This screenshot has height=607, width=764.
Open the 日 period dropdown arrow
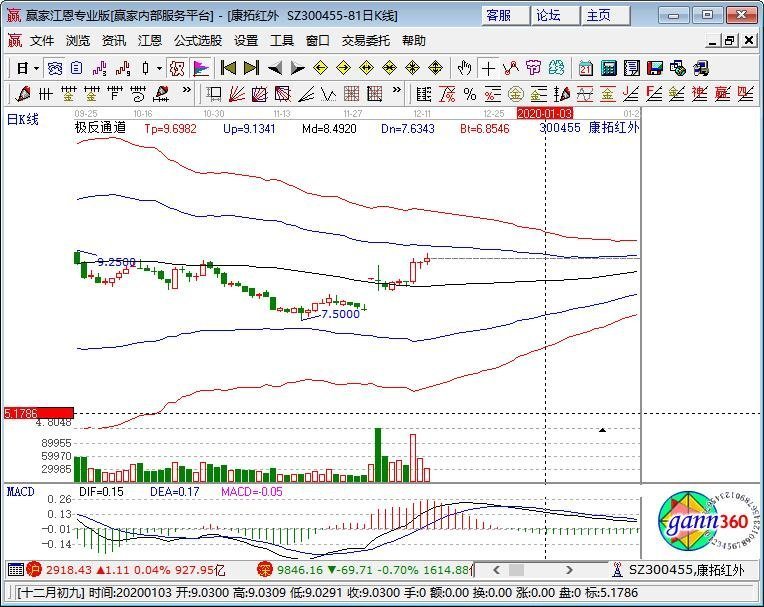(36, 69)
